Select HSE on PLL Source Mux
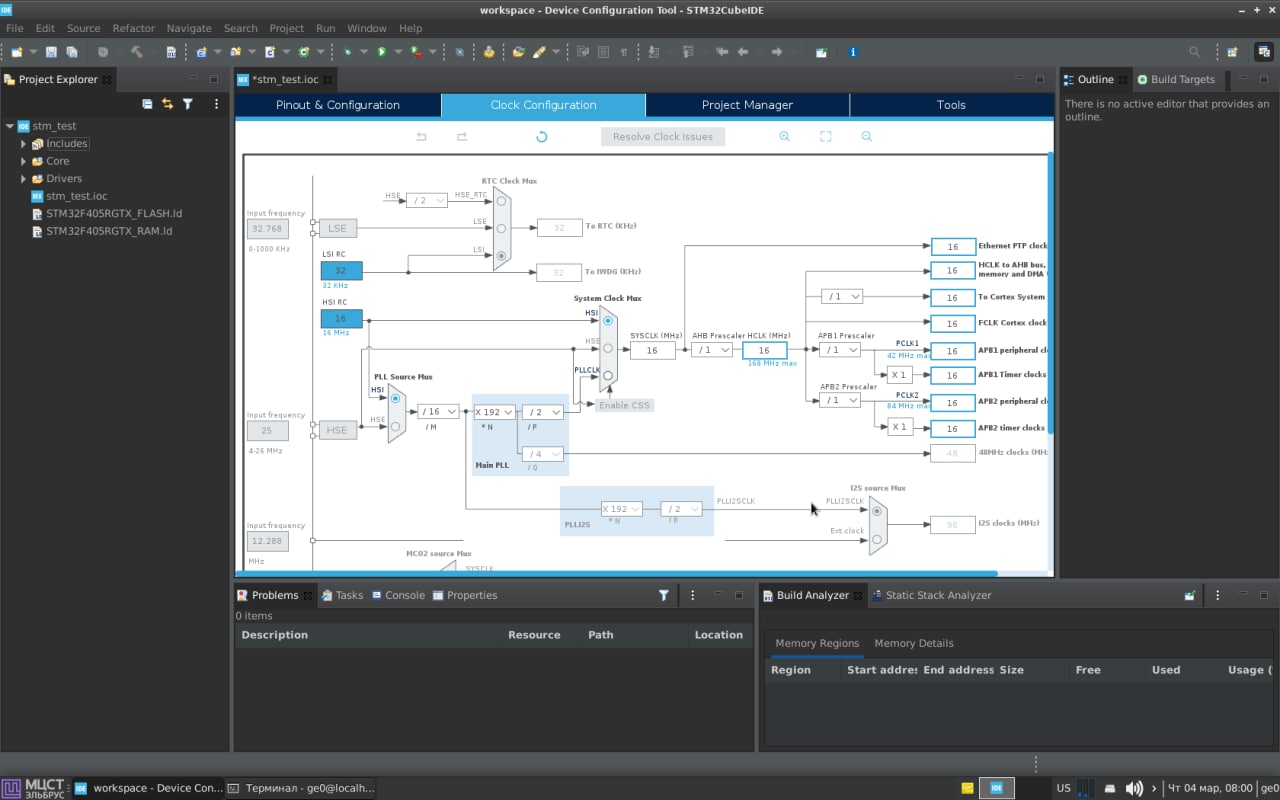 (396, 426)
